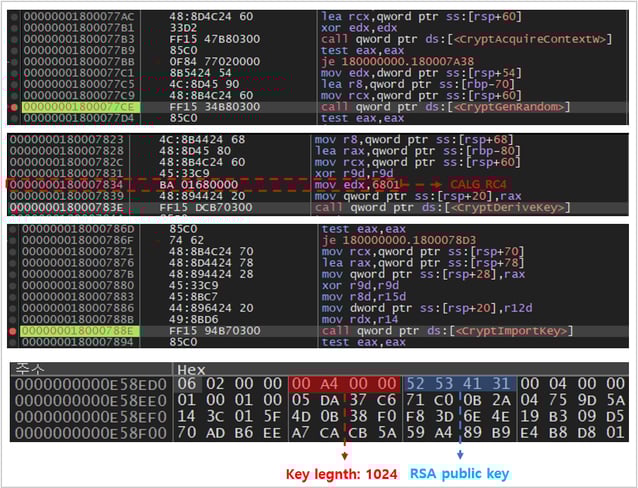This screenshot has width=638, height=488.
Task: Toggle breakpoint dot at address 0000000180007894
Action: [13, 342]
